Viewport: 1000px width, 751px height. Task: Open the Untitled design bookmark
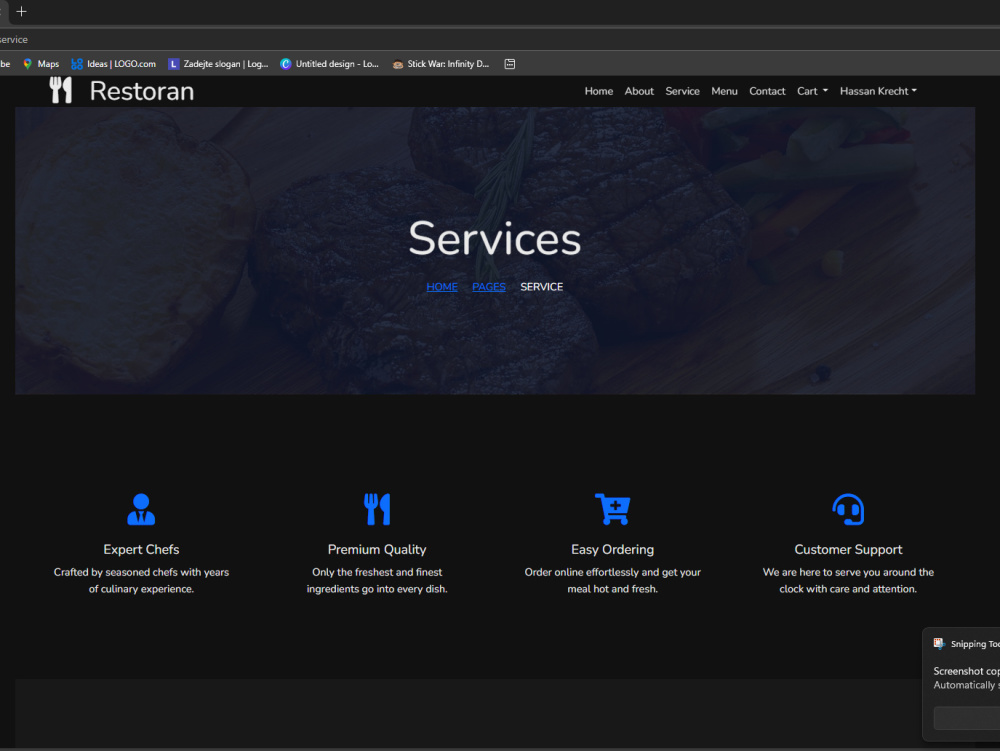(330, 64)
